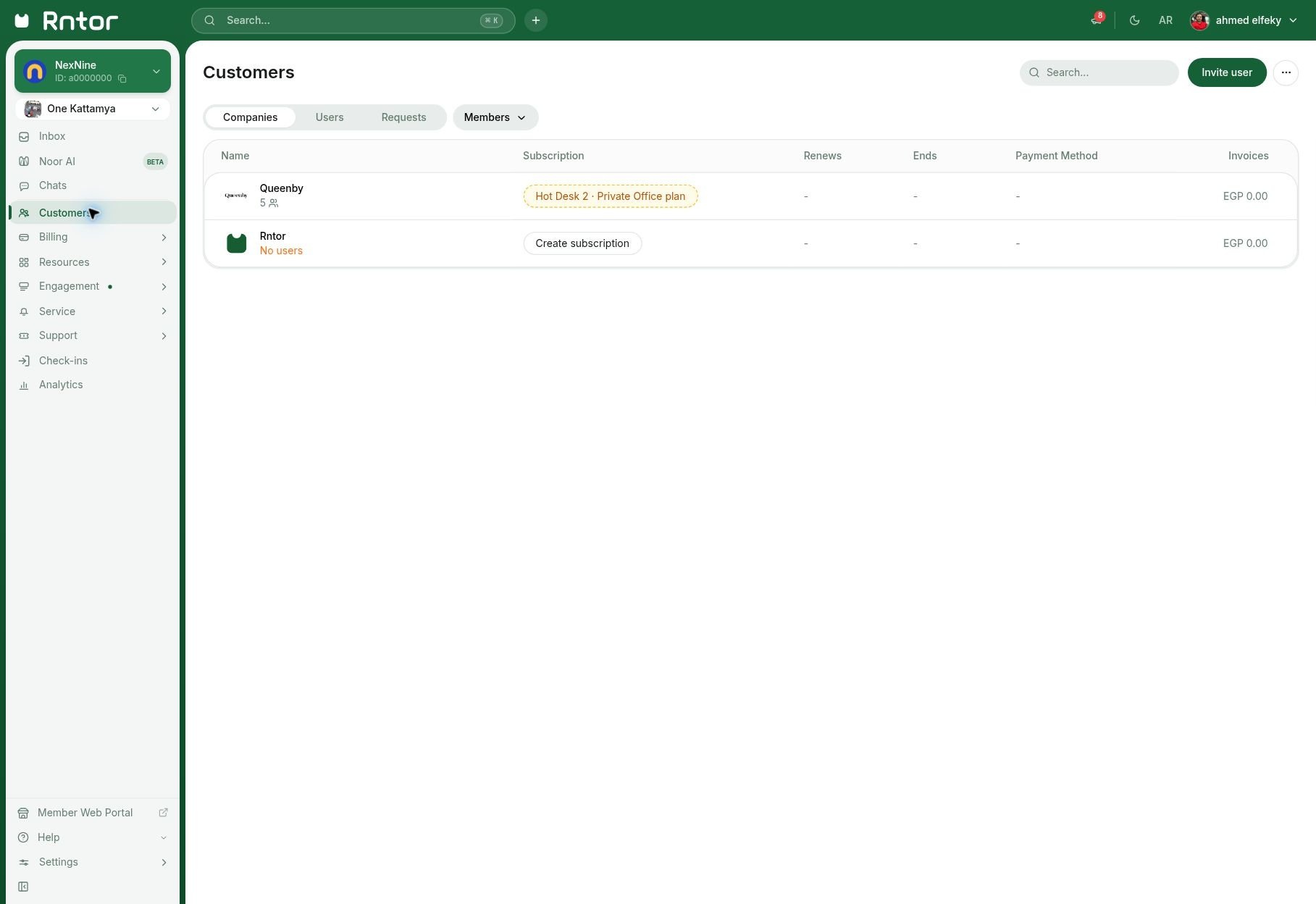The height and width of the screenshot is (904, 1316).
Task: Expand the Resources submenu chevron
Action: click(164, 262)
